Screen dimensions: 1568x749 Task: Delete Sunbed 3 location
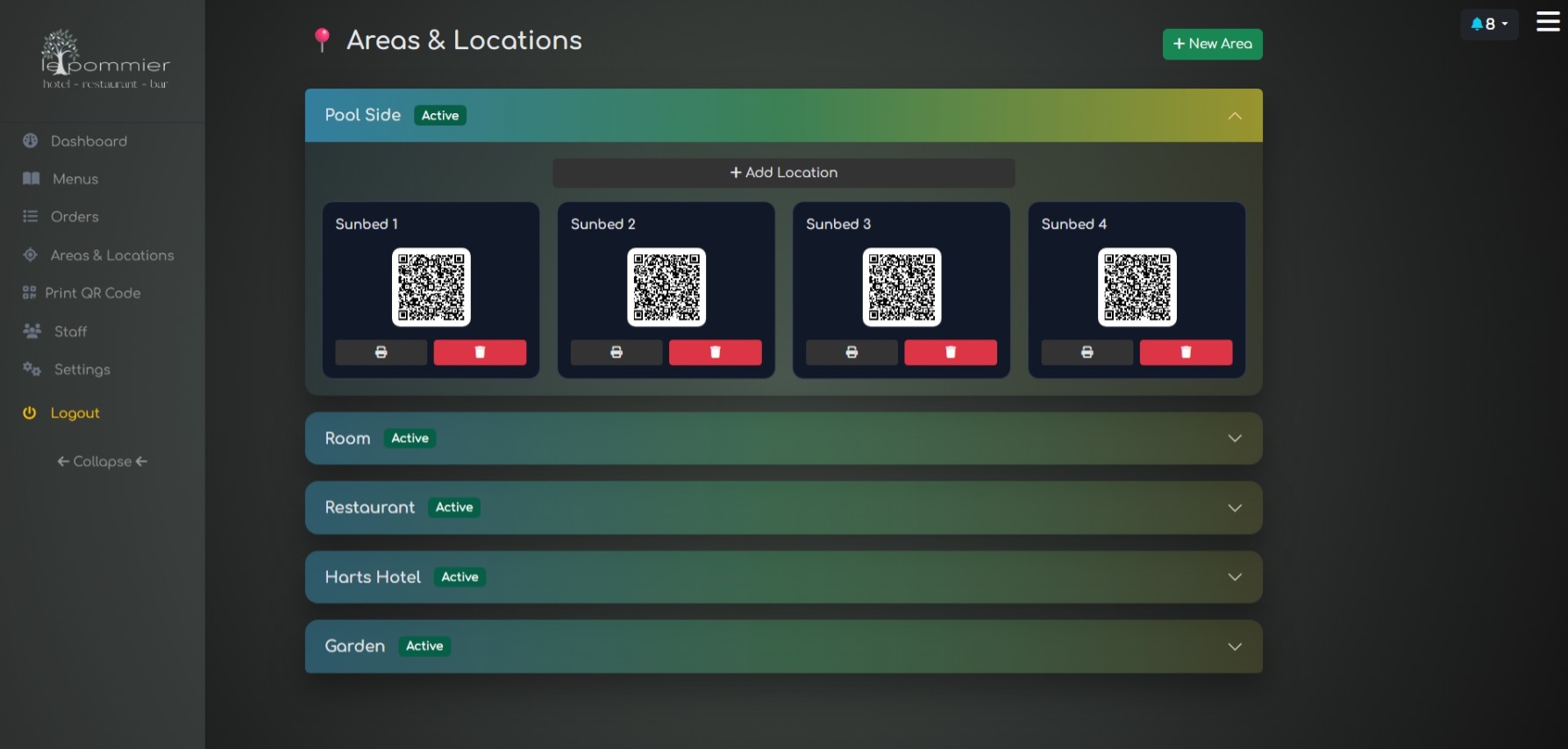pyautogui.click(x=951, y=352)
